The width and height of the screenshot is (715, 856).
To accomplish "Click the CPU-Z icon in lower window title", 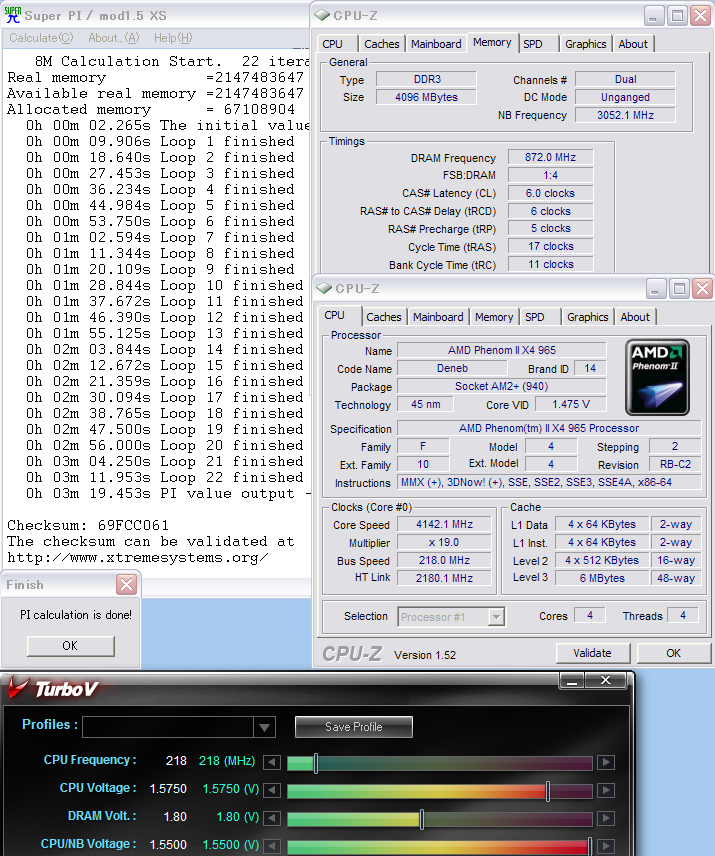I will pos(324,288).
